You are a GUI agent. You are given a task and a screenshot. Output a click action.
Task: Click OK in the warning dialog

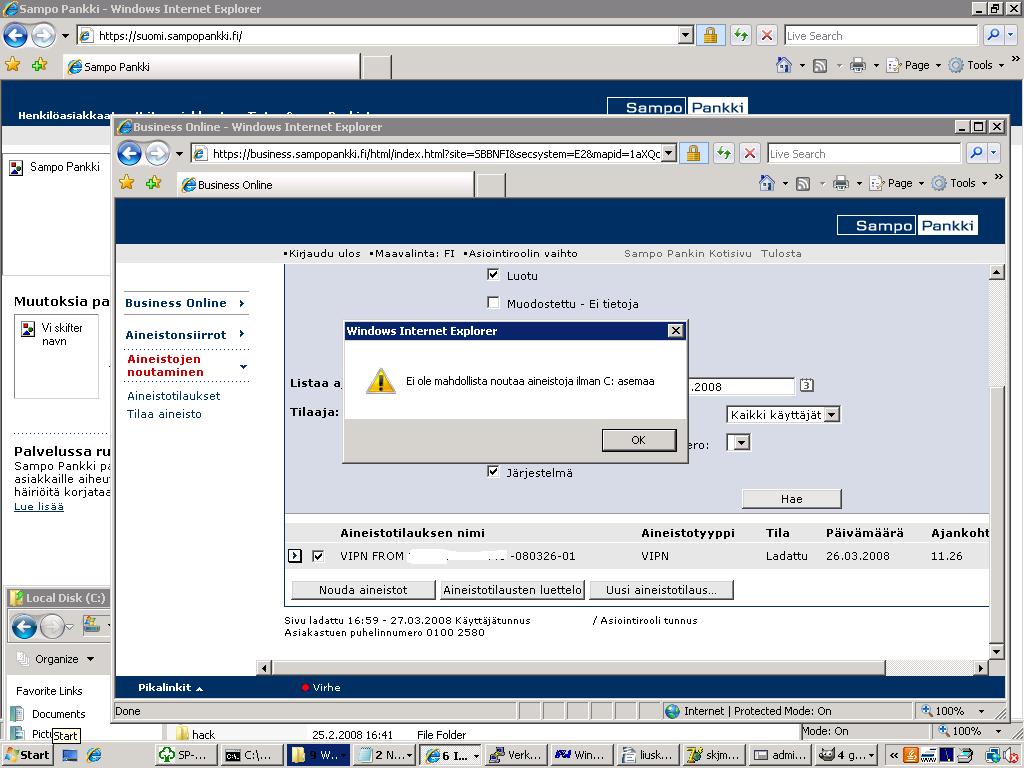tap(638, 440)
